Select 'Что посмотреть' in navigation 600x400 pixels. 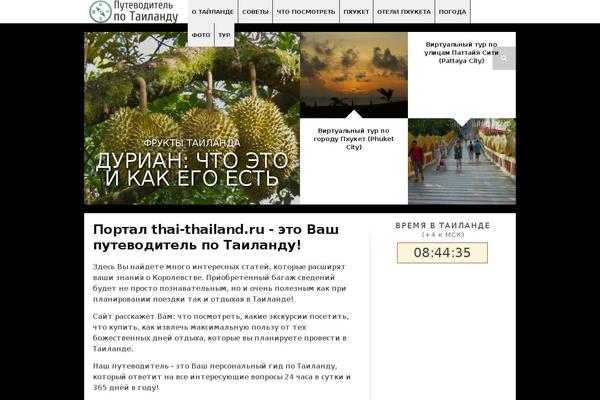(x=306, y=12)
